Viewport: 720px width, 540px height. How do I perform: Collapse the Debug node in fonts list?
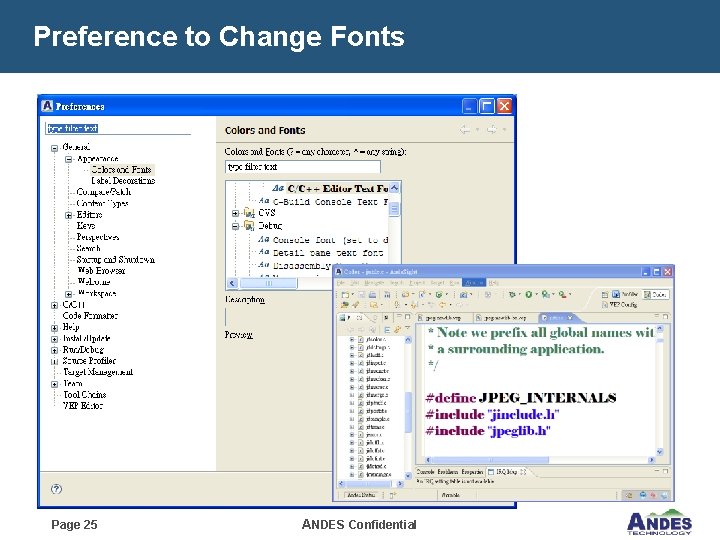pyautogui.click(x=235, y=226)
